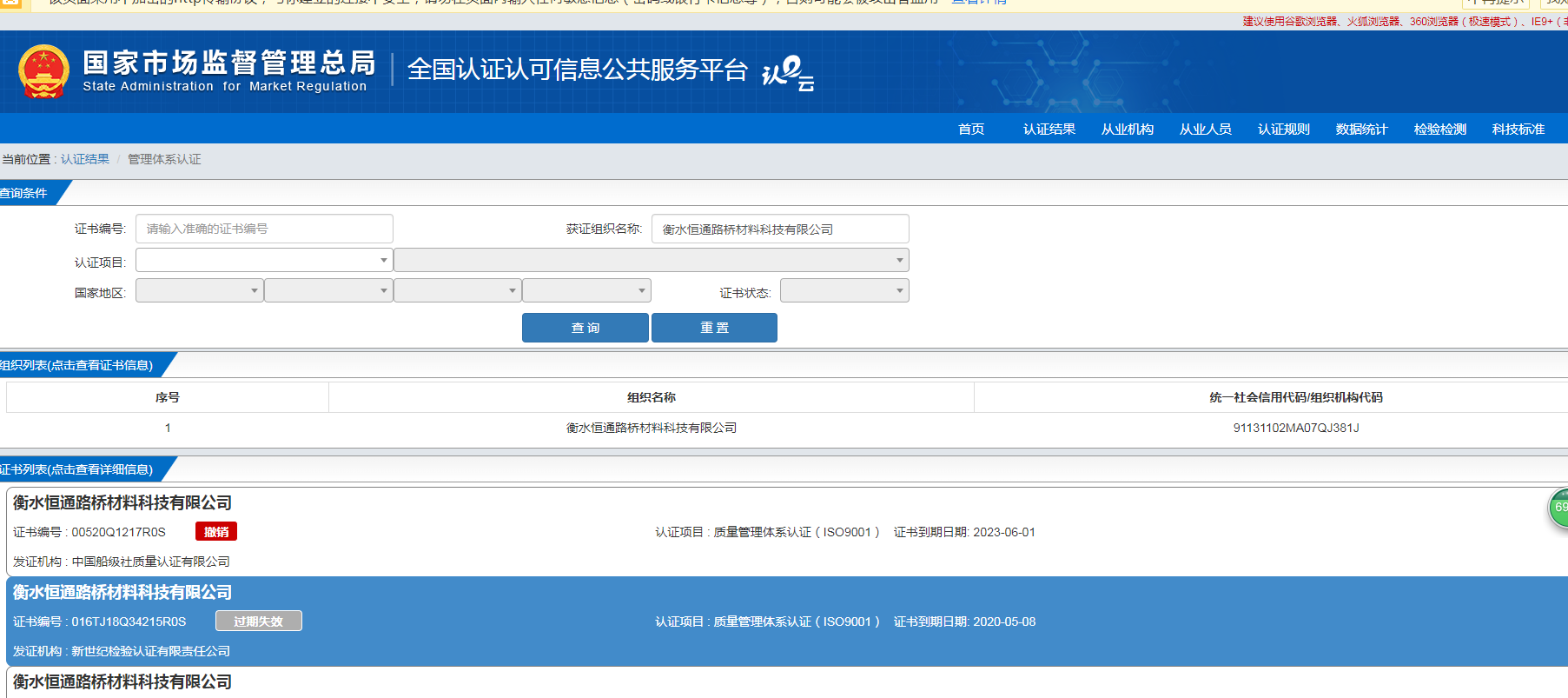Click the 统一社会信用代码 column header
Screen dimensions: 1568x698
(x=1296, y=397)
